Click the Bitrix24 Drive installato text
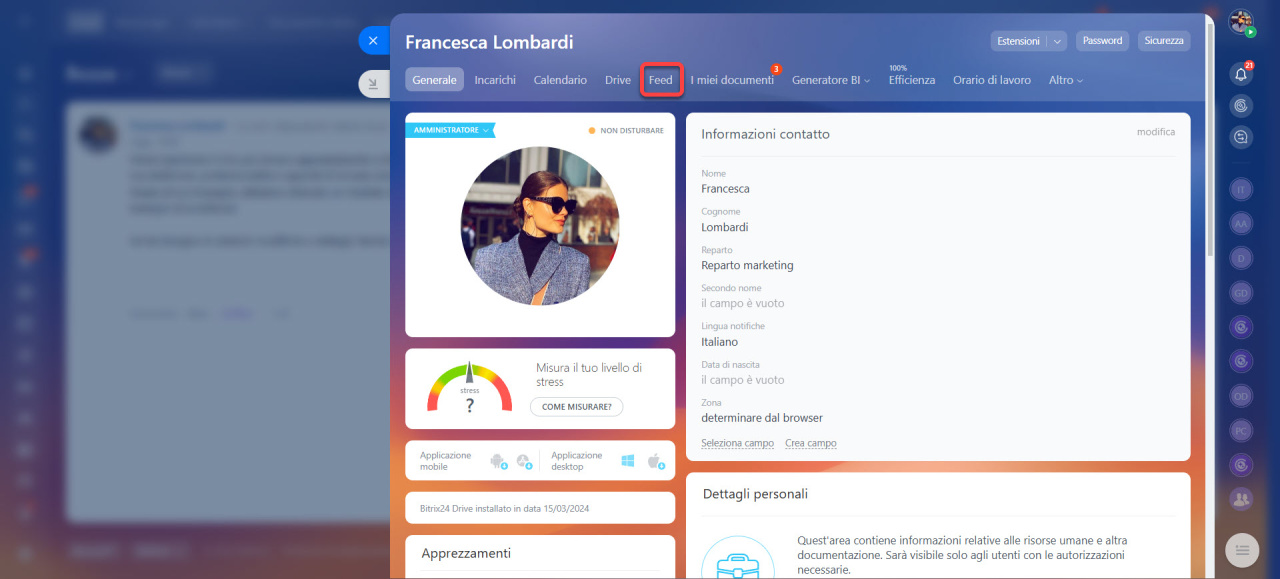Screen dimensions: 1280x579 (504, 508)
